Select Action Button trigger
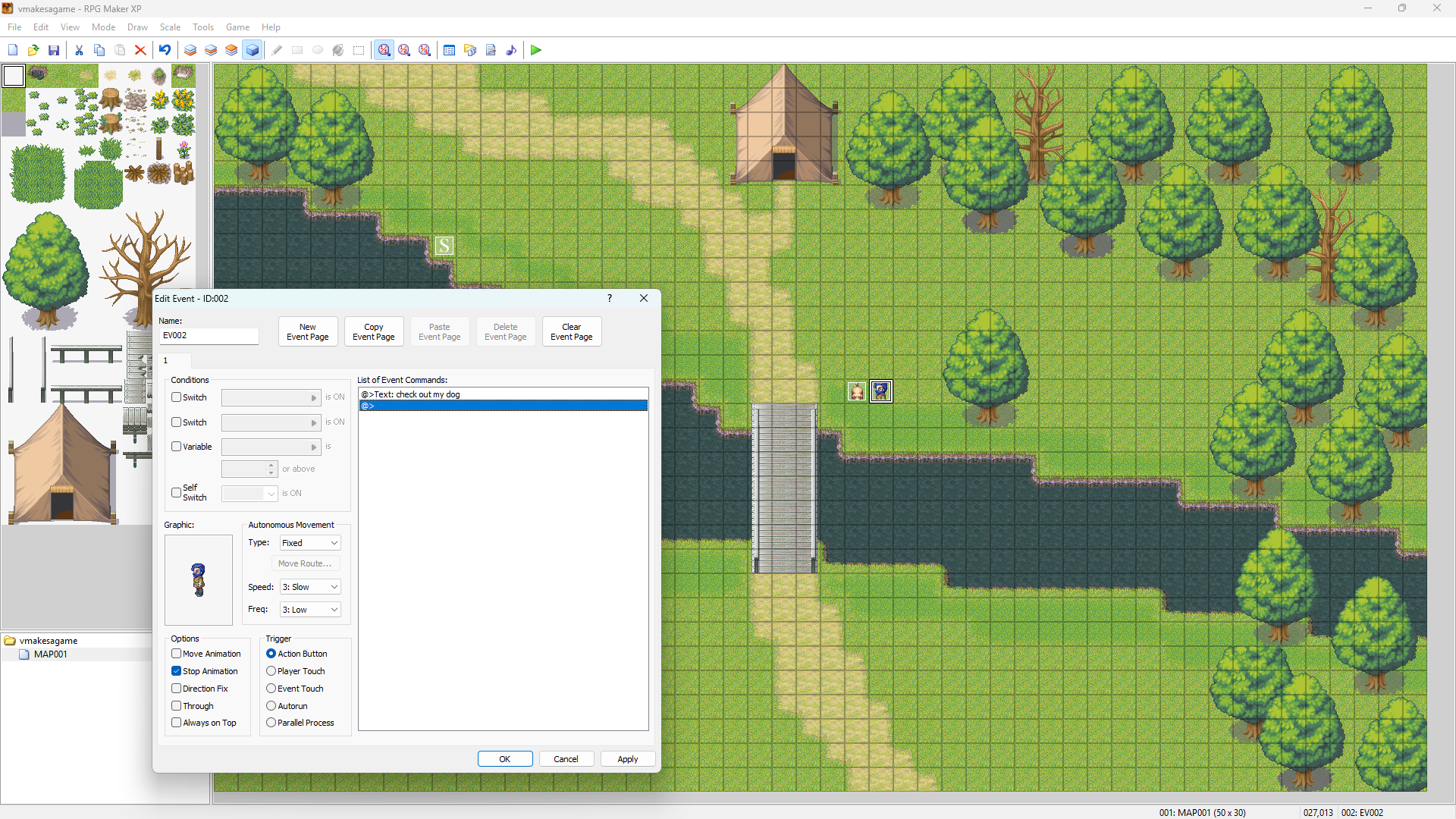1456x819 pixels. pos(271,654)
